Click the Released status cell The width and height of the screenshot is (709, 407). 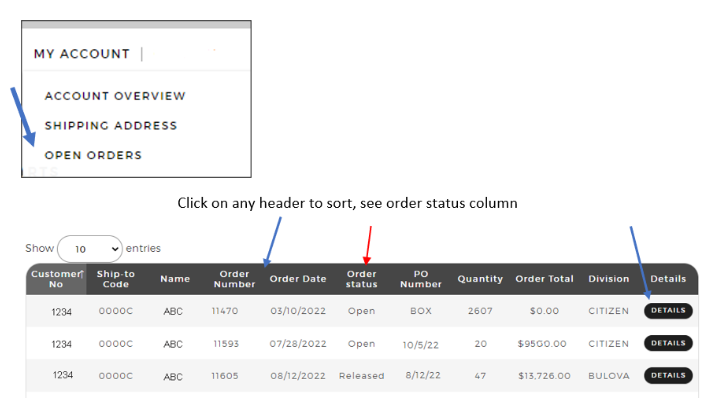pos(361,376)
